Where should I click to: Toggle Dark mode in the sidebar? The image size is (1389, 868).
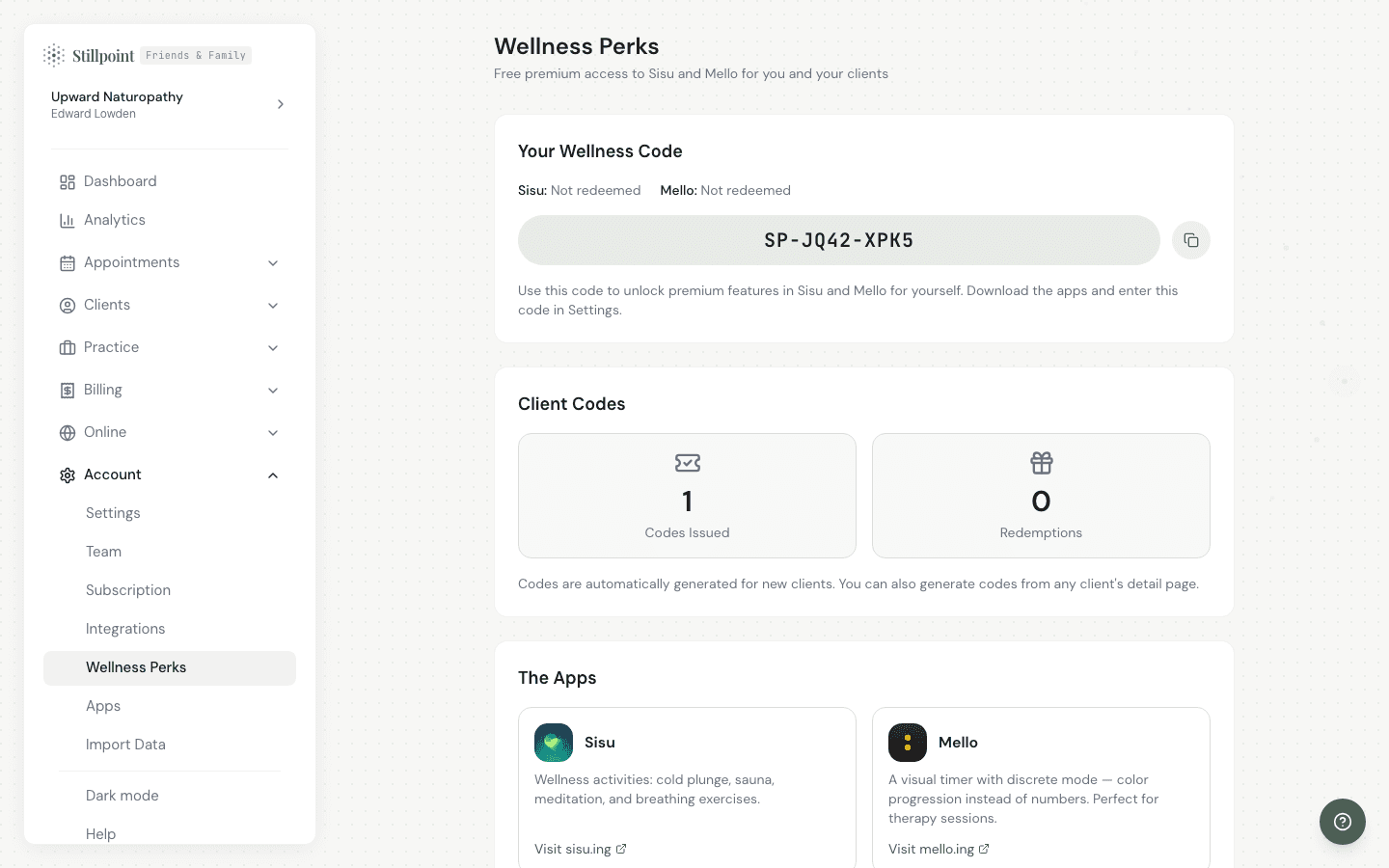[x=122, y=796]
